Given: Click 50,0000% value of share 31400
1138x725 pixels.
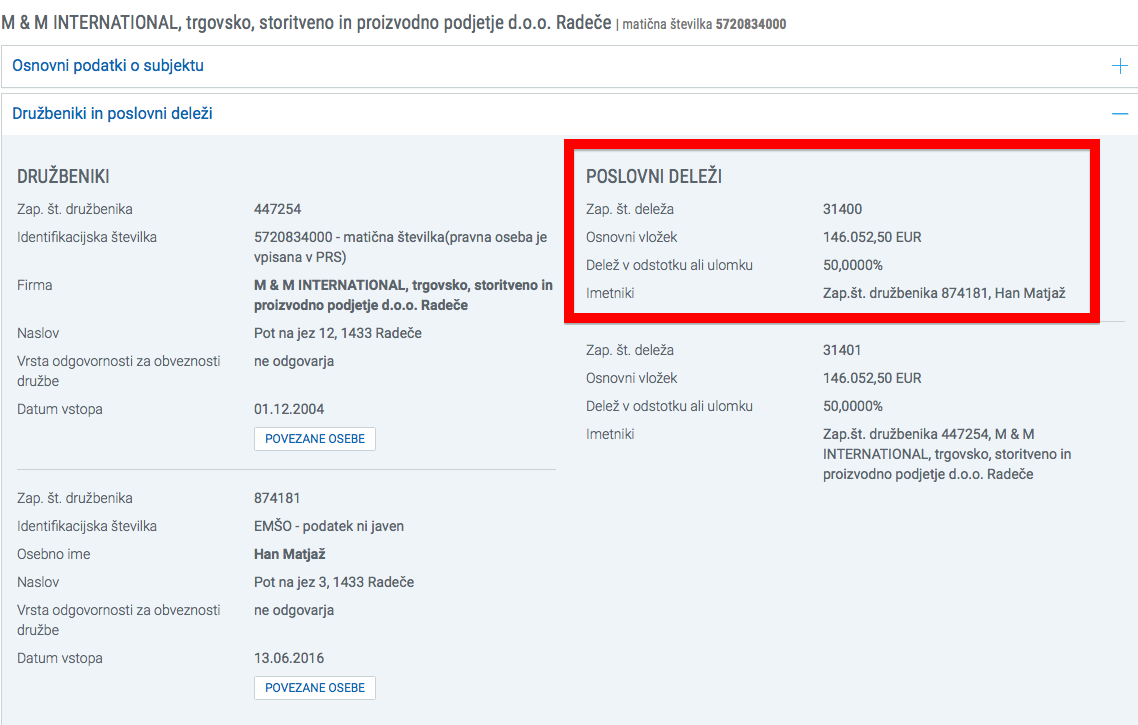Looking at the screenshot, I should click(x=853, y=265).
